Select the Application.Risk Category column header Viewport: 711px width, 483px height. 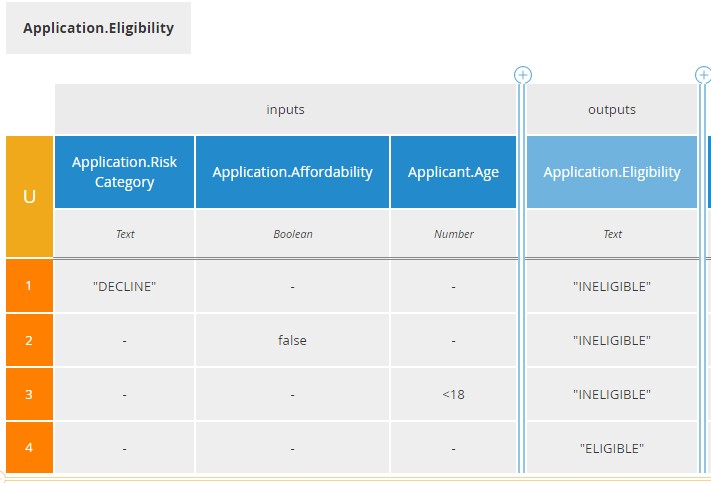click(124, 172)
